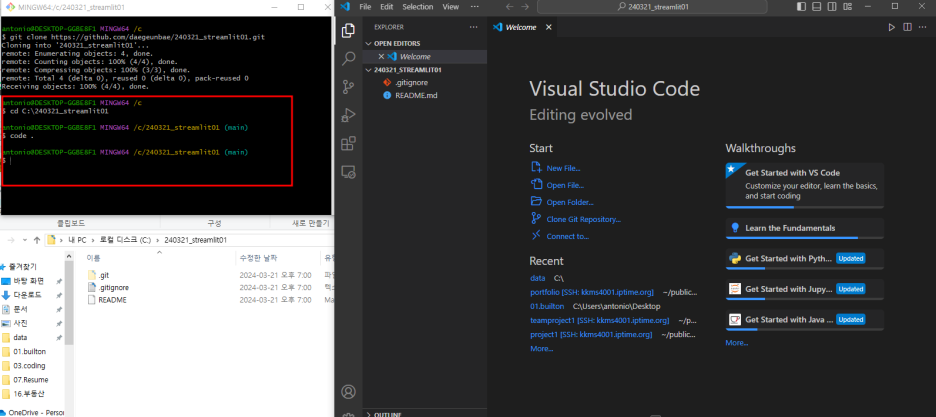
Task: Open the Remote Explorer view
Action: (x=349, y=172)
